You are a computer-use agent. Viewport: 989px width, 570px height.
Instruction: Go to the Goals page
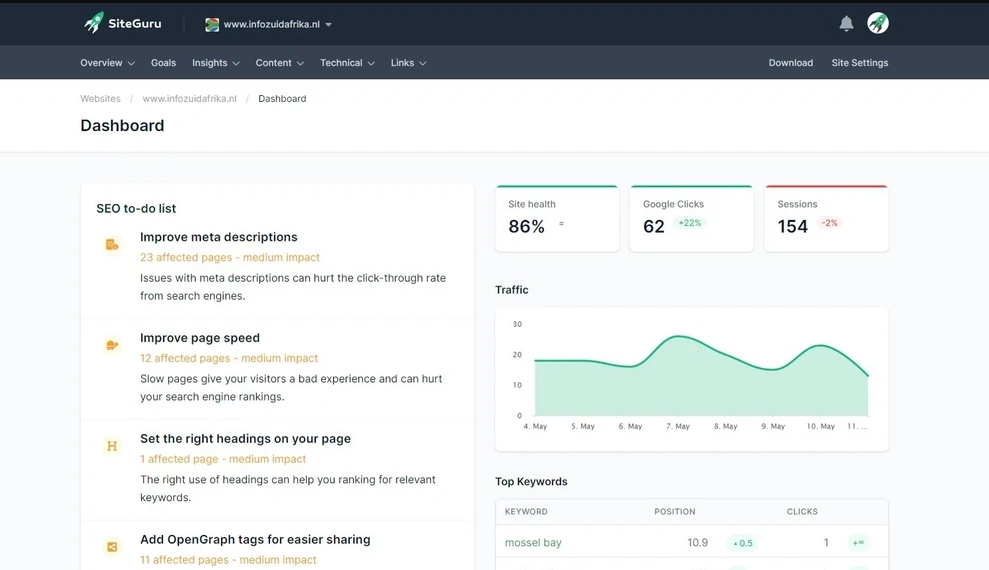click(x=163, y=62)
